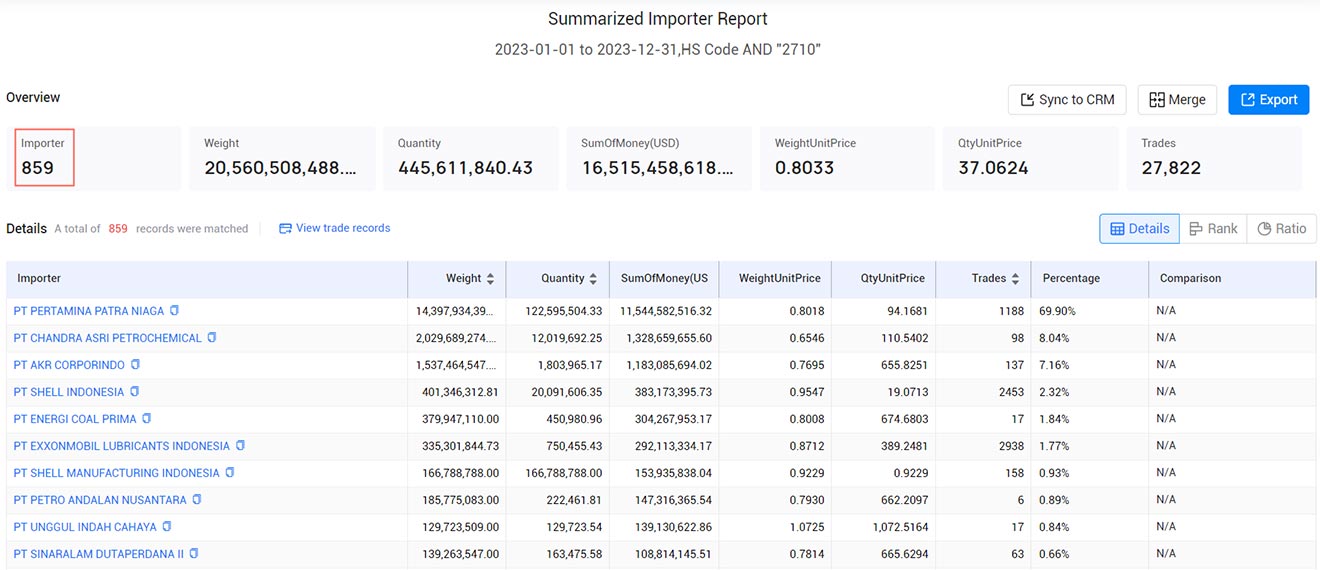
Task: Click the Importer column header
Action: tap(207, 279)
